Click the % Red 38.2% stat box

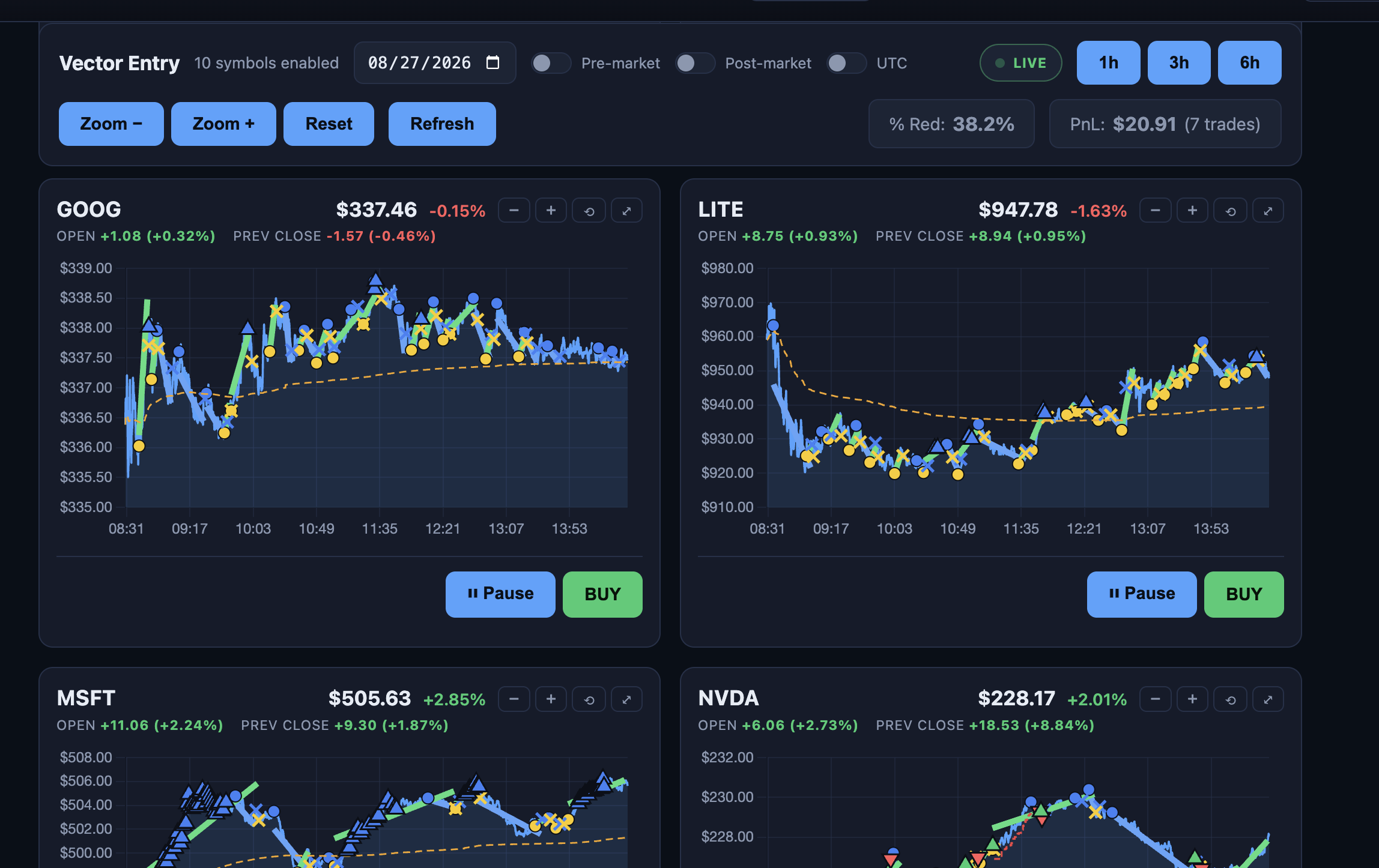pyautogui.click(x=951, y=124)
